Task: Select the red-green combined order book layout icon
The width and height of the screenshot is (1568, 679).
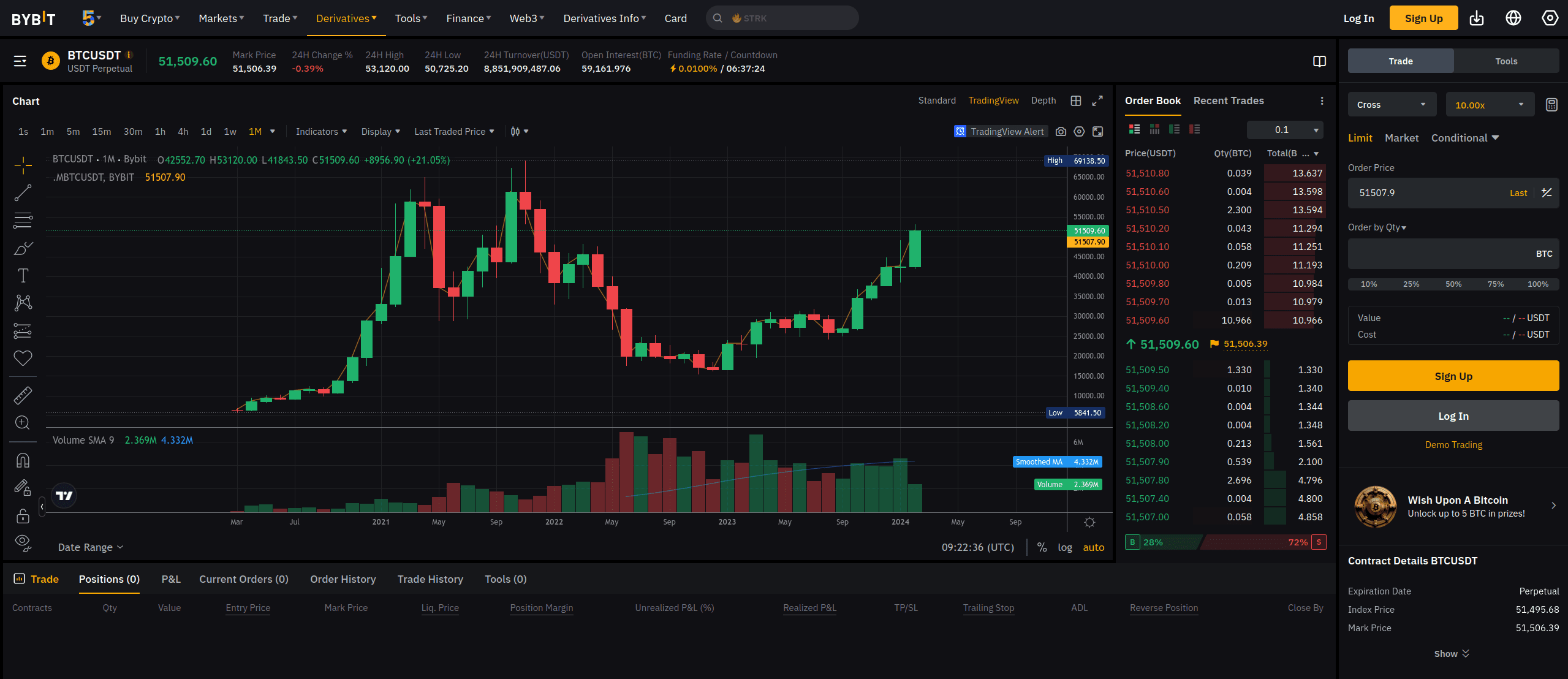Action: click(x=1134, y=129)
